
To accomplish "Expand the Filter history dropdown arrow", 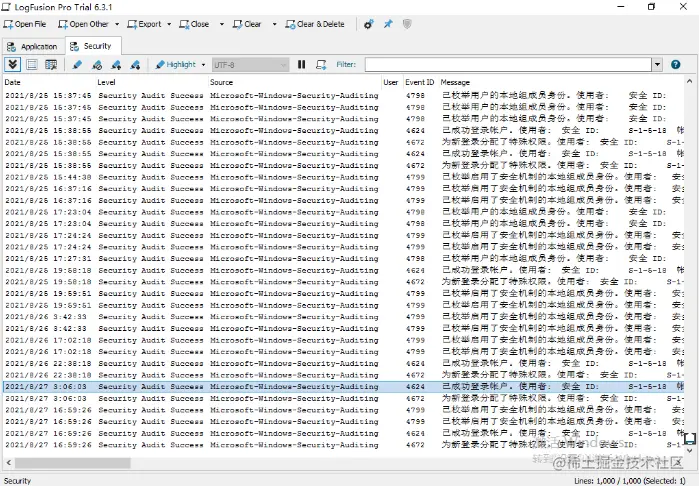I will (x=657, y=65).
